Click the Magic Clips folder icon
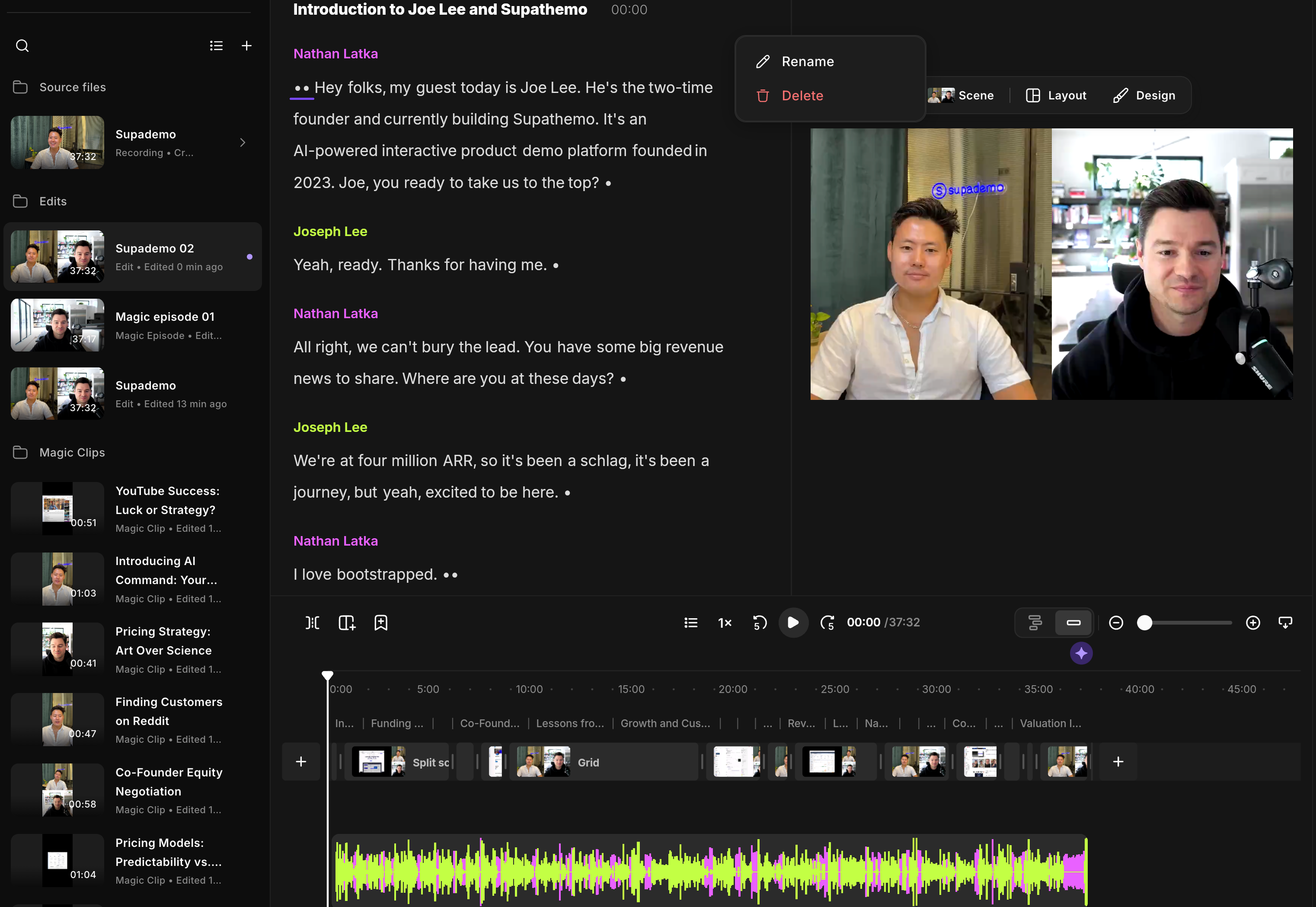This screenshot has height=907, width=1316. point(20,452)
